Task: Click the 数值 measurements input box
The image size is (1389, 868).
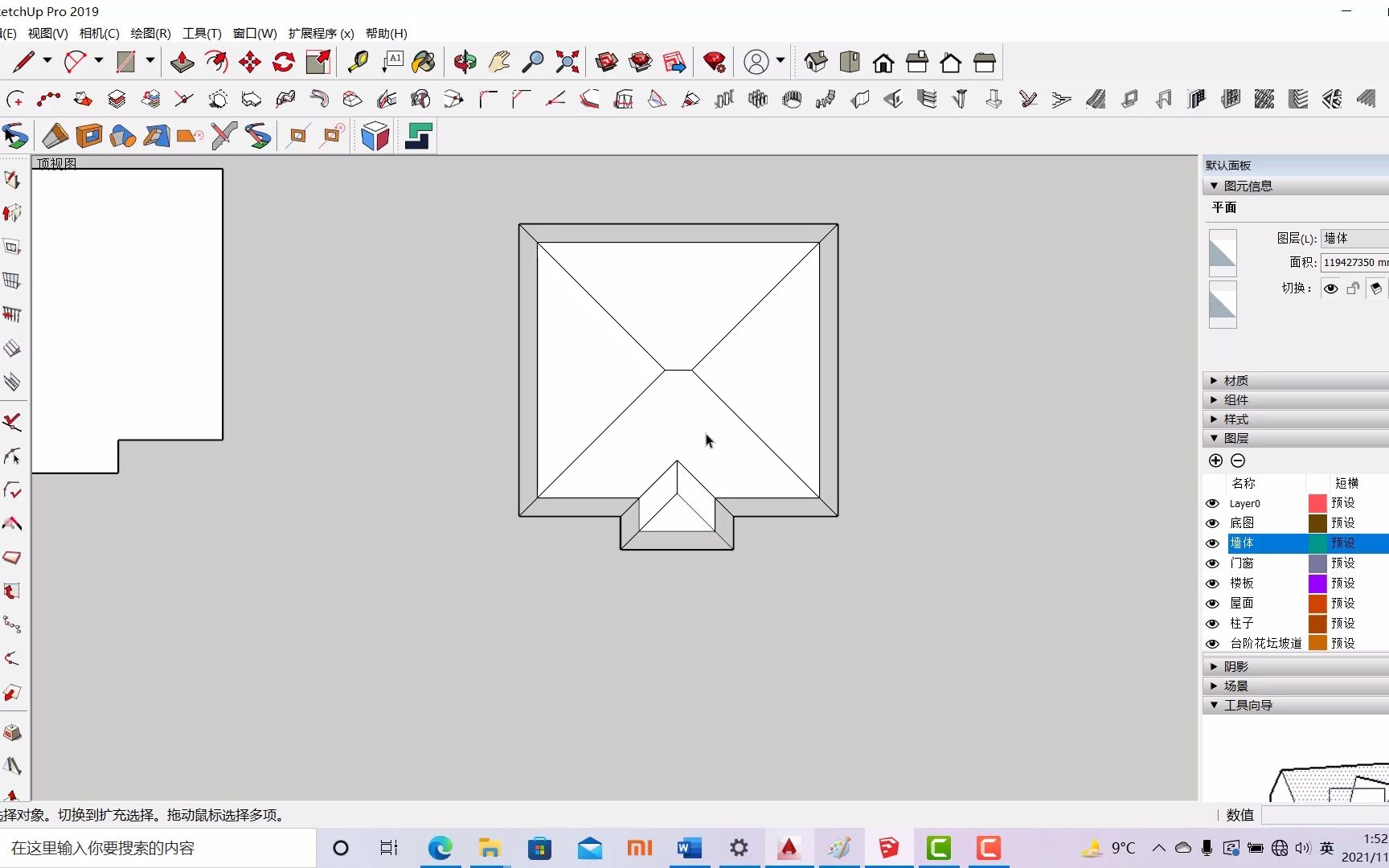Action: tap(1325, 815)
